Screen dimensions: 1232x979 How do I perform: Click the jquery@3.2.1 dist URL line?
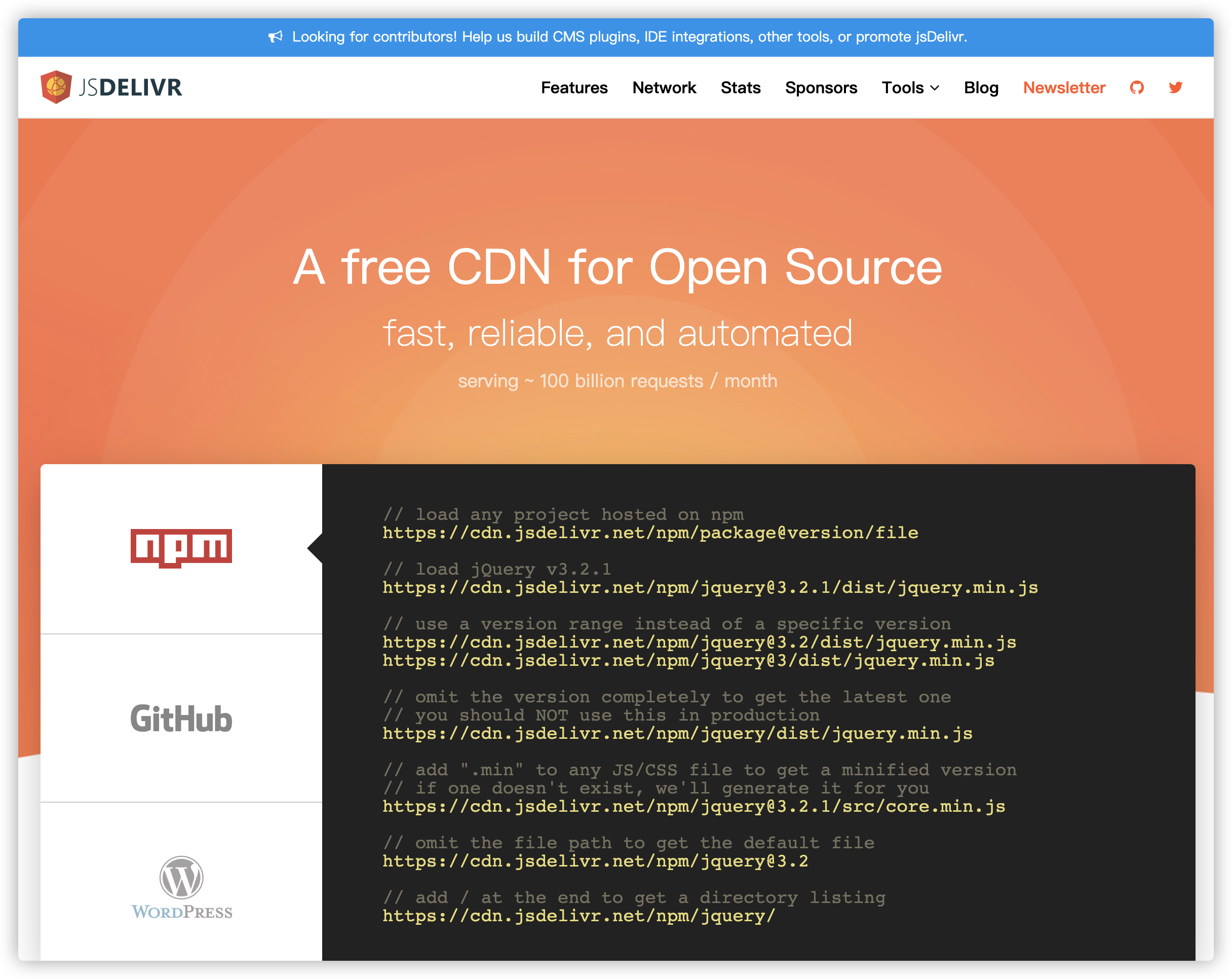710,587
